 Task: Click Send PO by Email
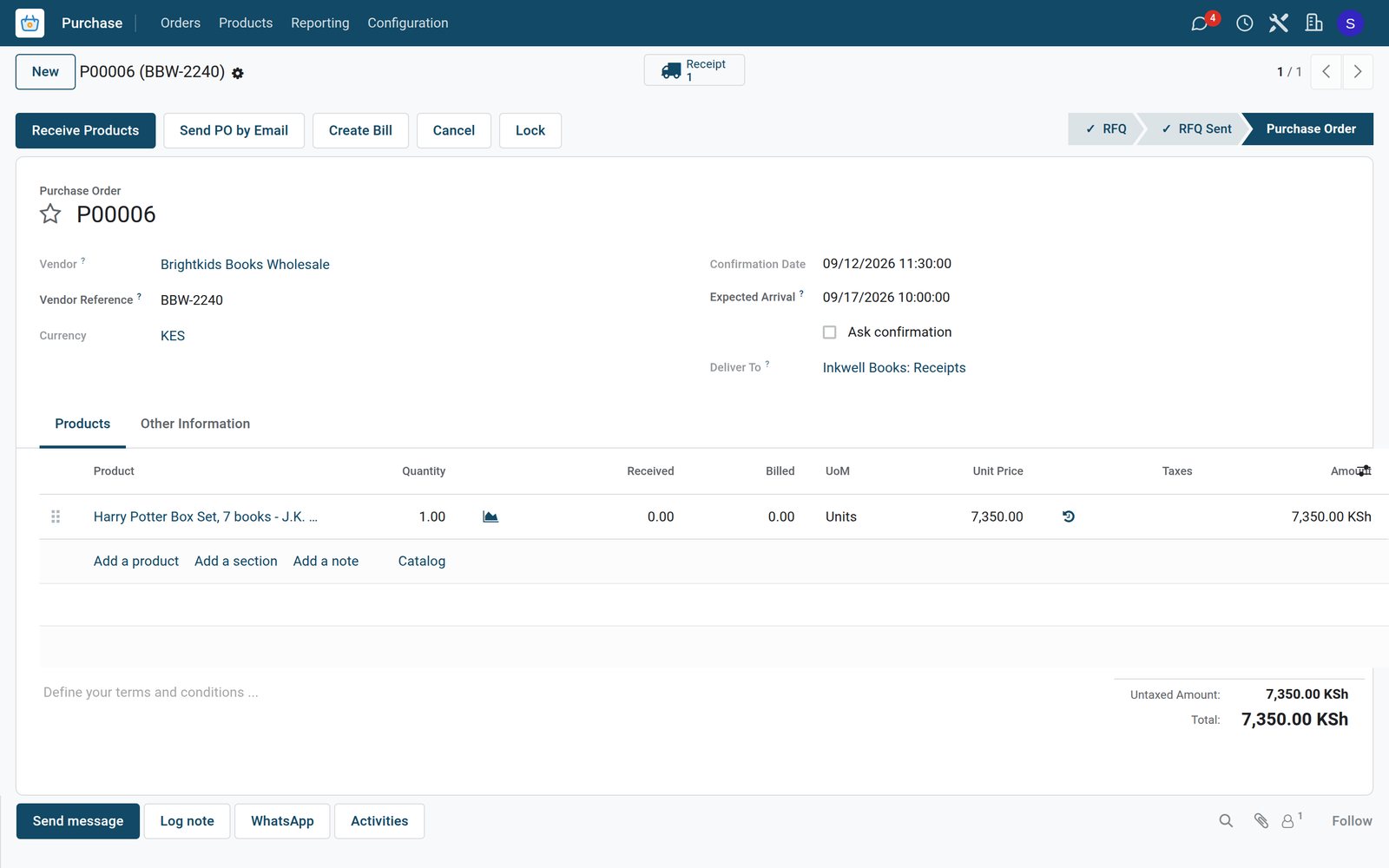[x=234, y=130]
